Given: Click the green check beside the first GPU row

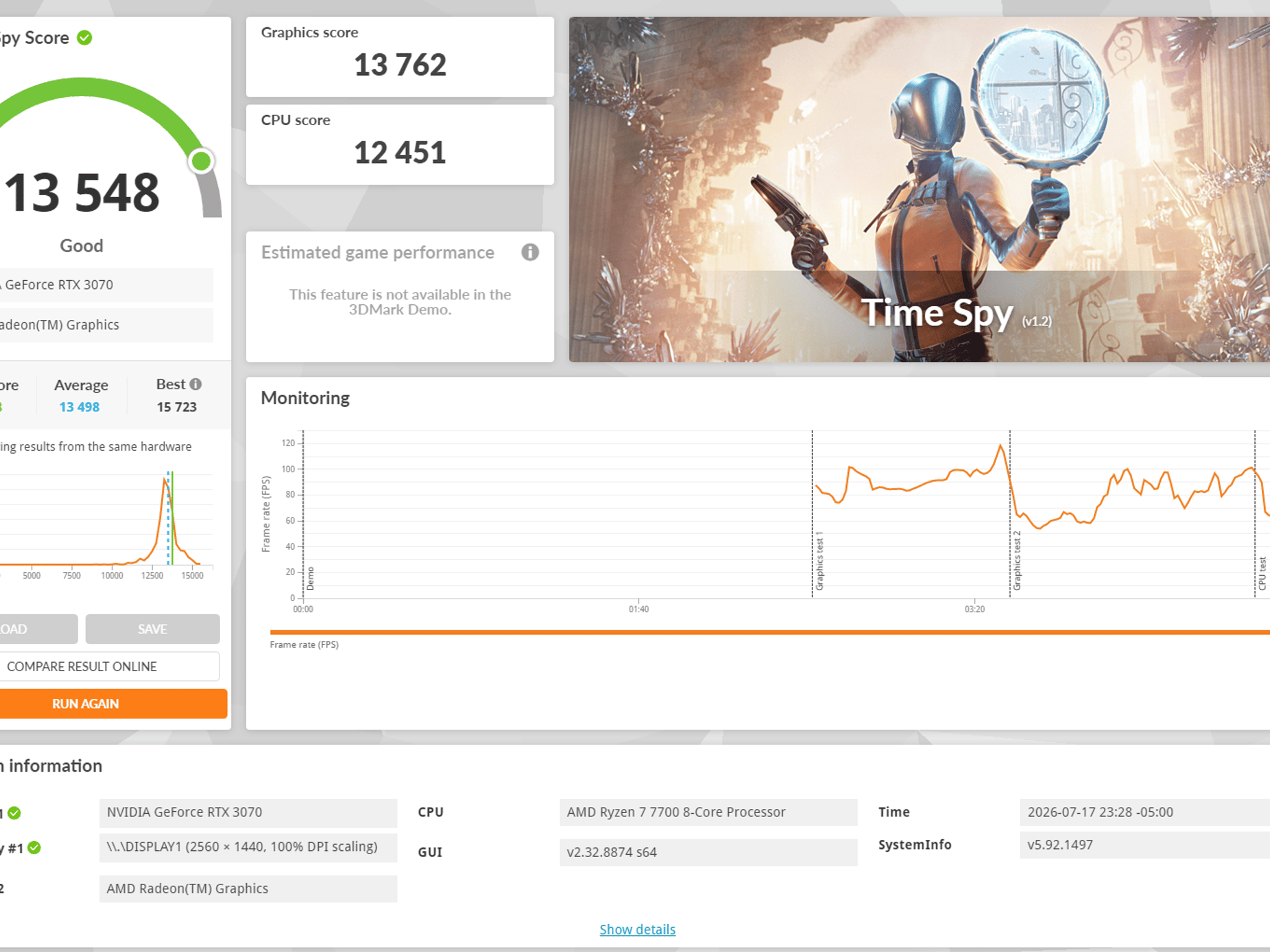Looking at the screenshot, I should (14, 813).
